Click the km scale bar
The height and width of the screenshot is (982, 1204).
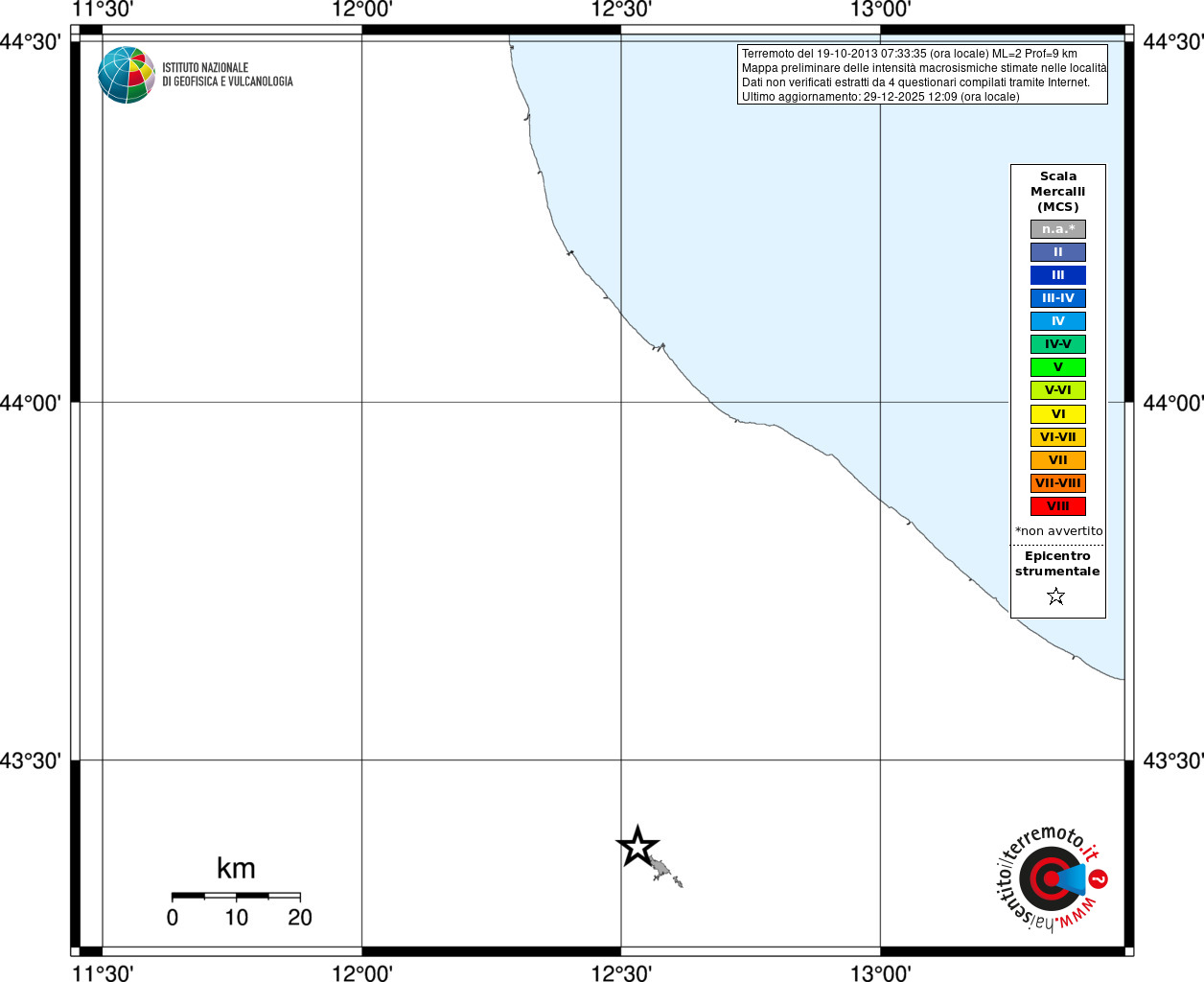pos(236,896)
